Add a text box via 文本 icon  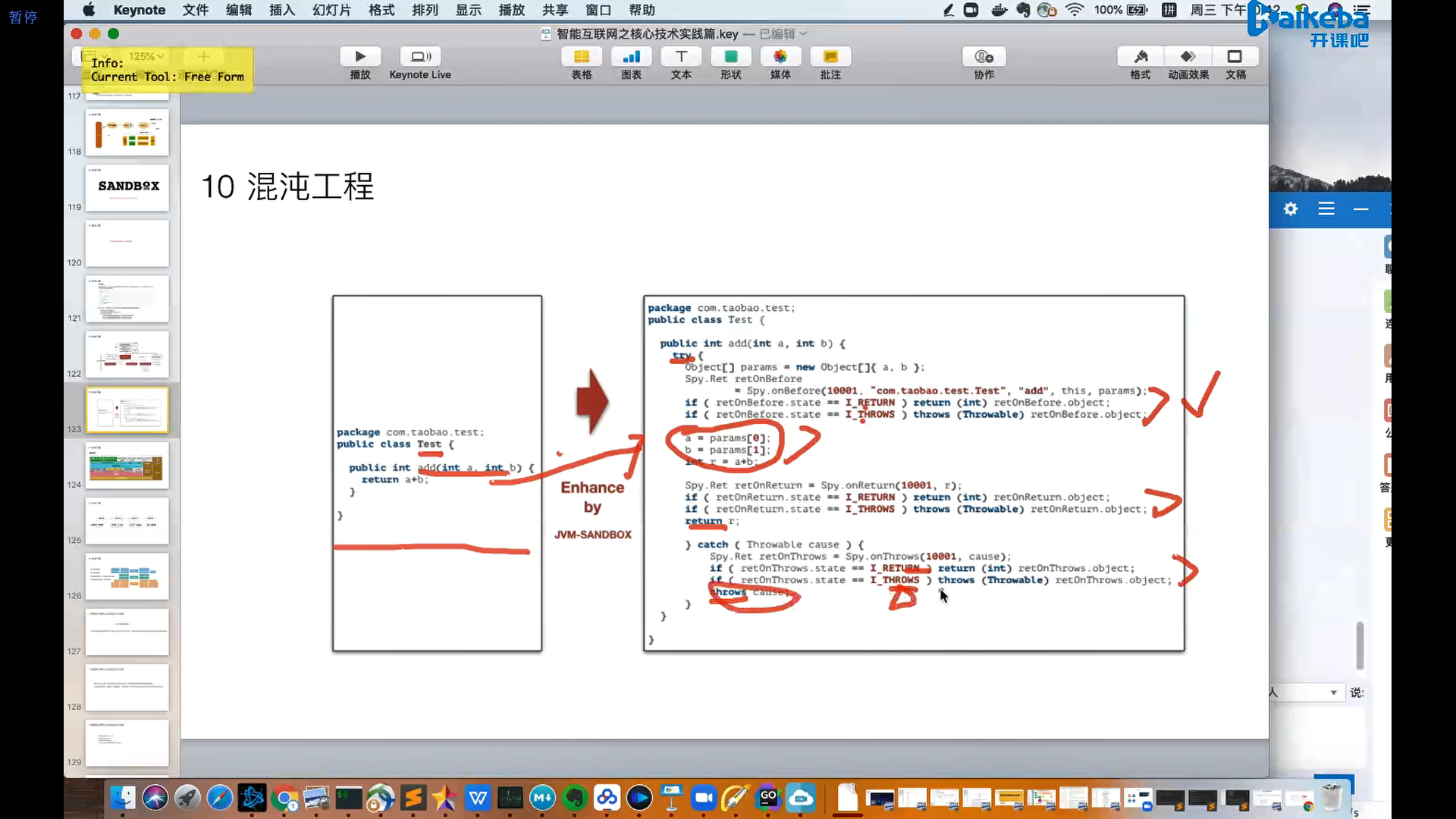point(681,57)
